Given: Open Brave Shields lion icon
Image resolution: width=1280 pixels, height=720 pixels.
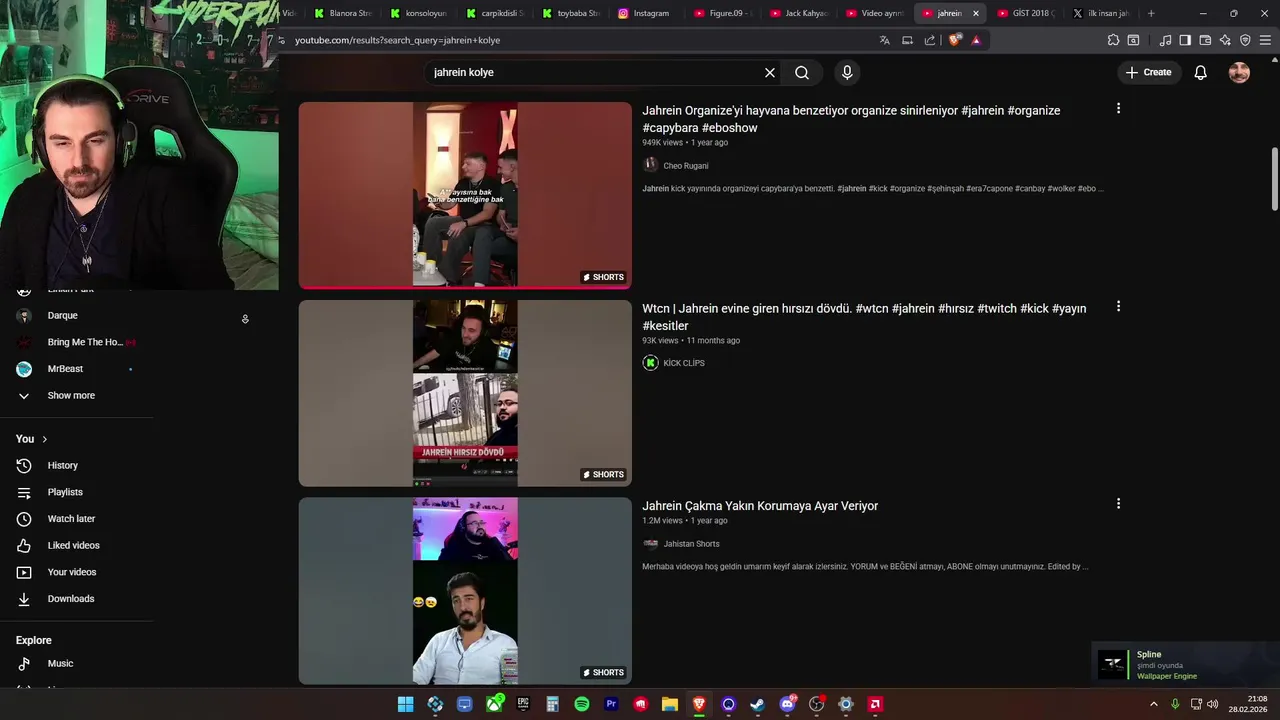Looking at the screenshot, I should tap(955, 40).
